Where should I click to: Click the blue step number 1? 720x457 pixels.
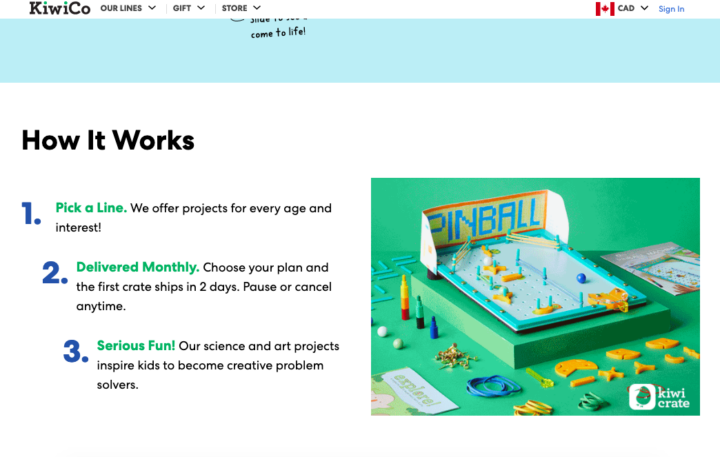31,214
